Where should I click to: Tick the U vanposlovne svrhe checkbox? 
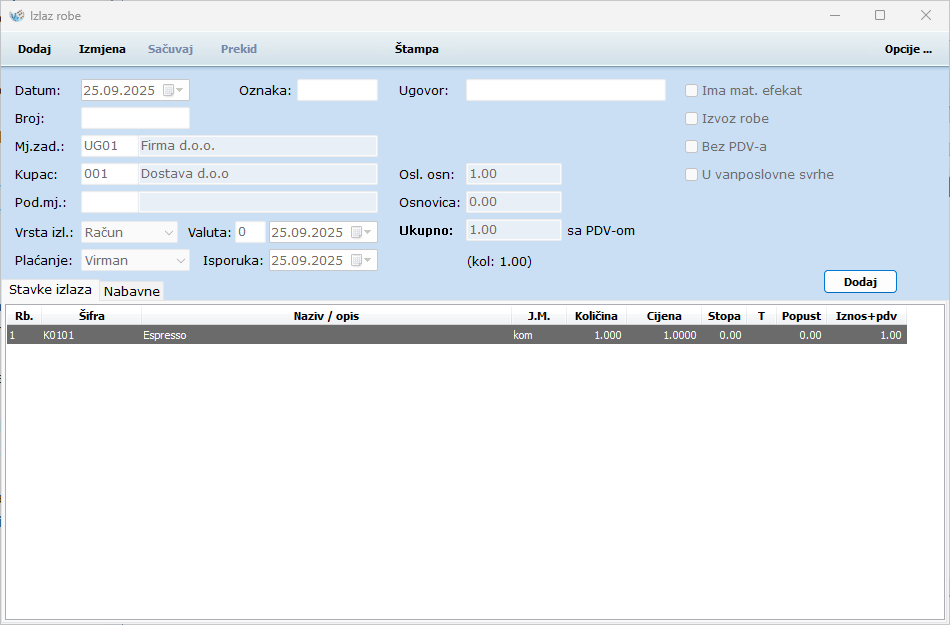pos(691,174)
